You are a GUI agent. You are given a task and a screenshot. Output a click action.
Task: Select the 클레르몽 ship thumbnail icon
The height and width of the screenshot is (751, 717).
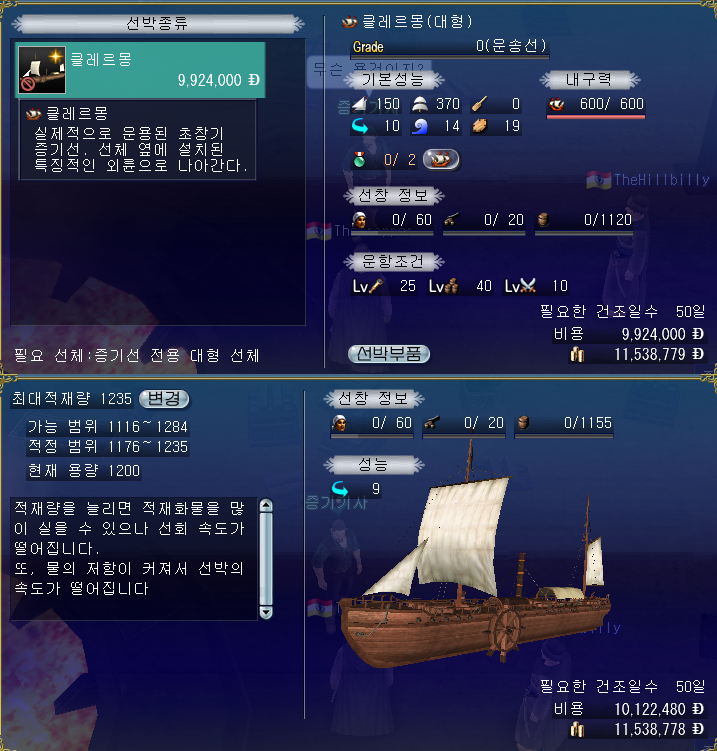tap(42, 70)
